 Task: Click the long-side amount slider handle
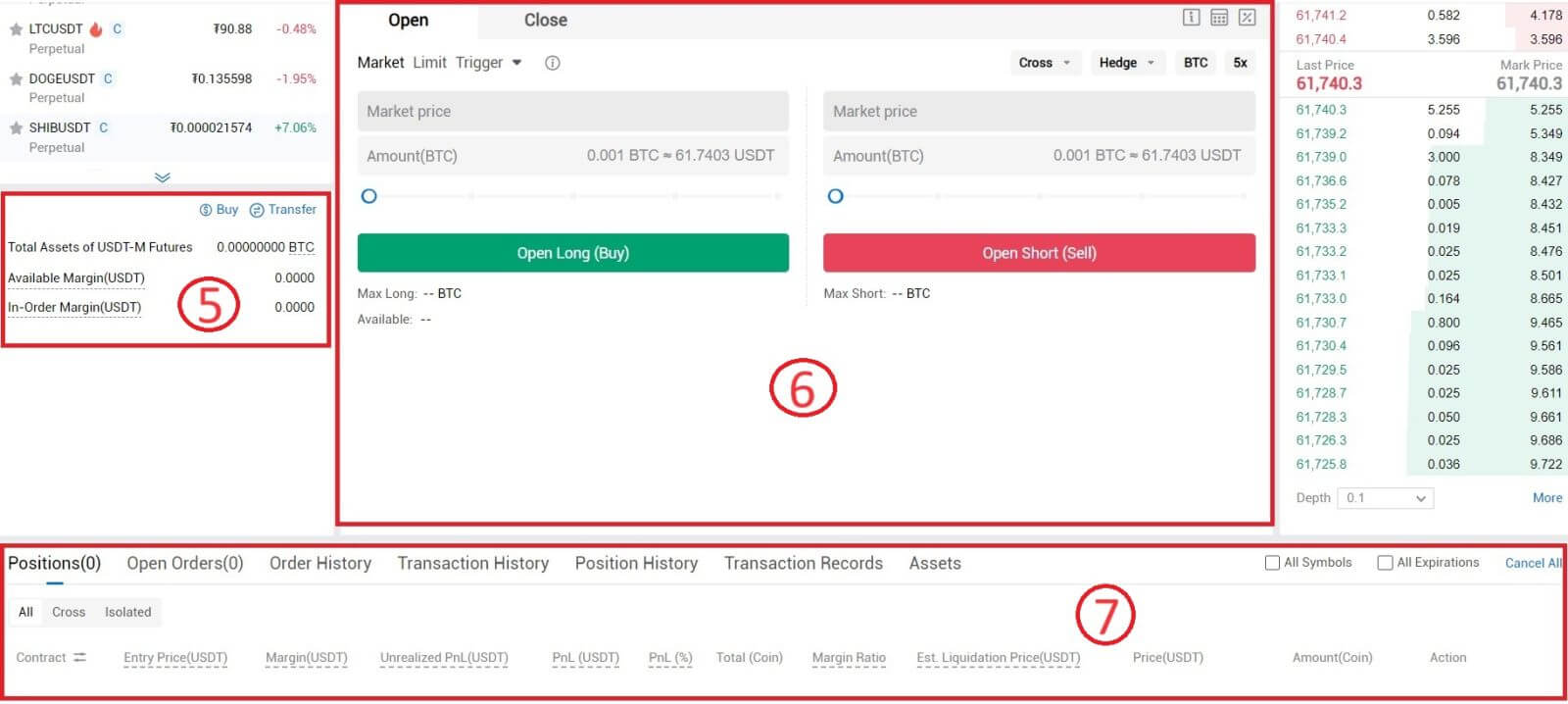pos(368,196)
